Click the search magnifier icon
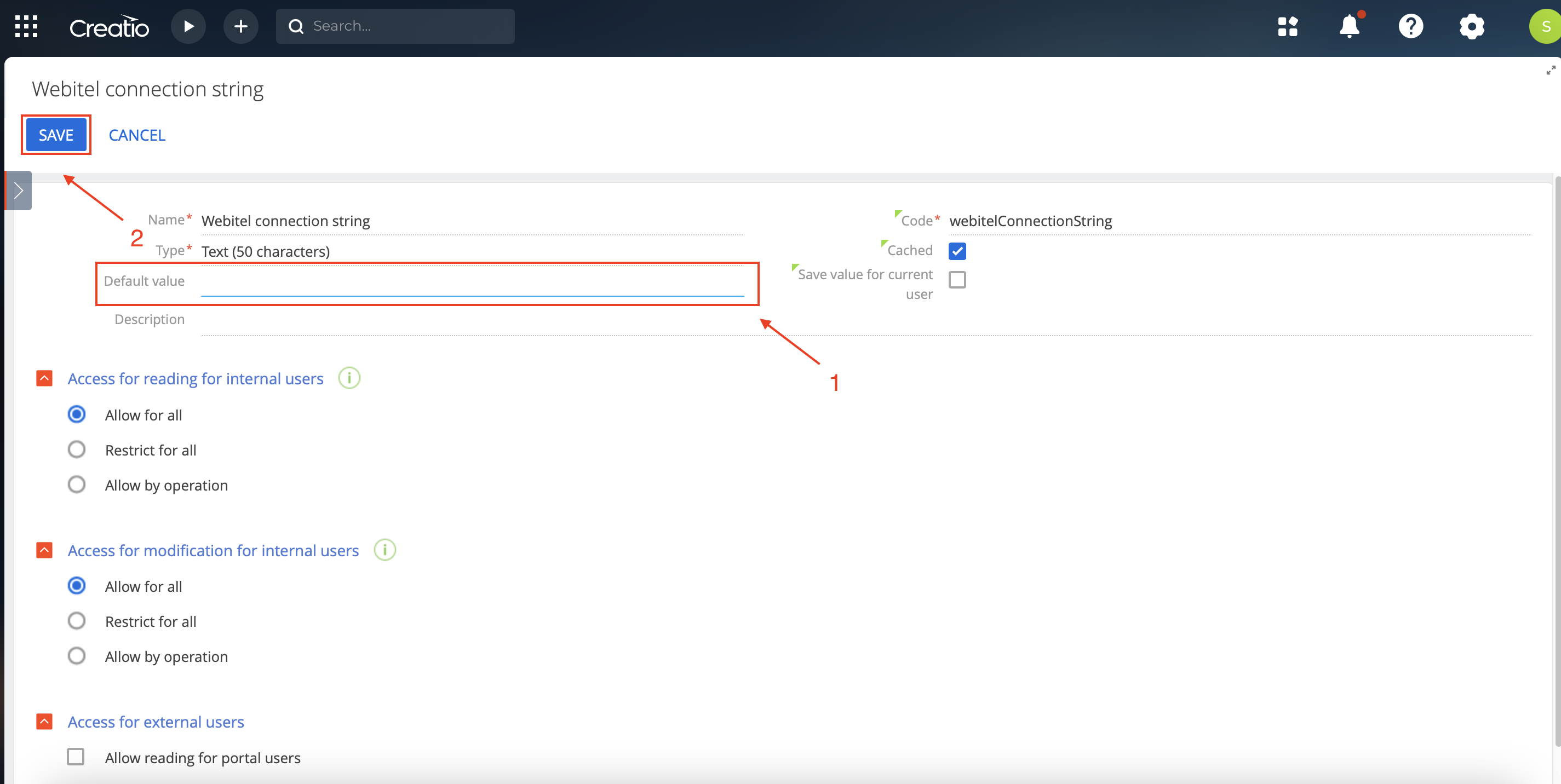1561x784 pixels. (296, 26)
